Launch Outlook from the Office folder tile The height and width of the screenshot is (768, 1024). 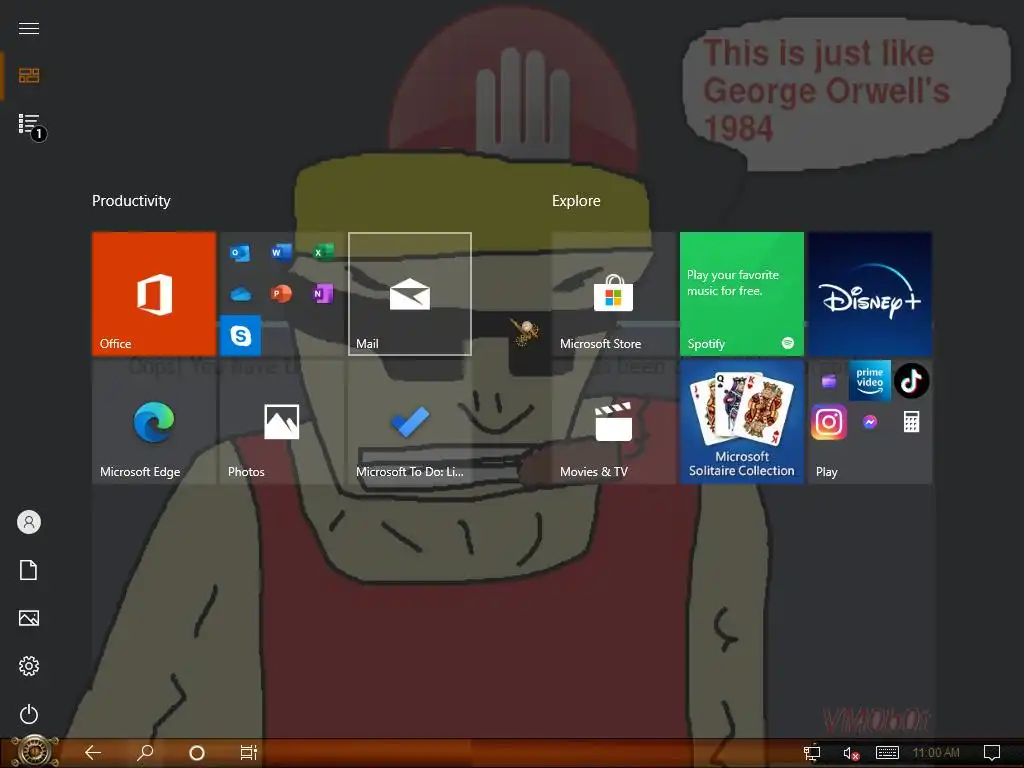240,252
